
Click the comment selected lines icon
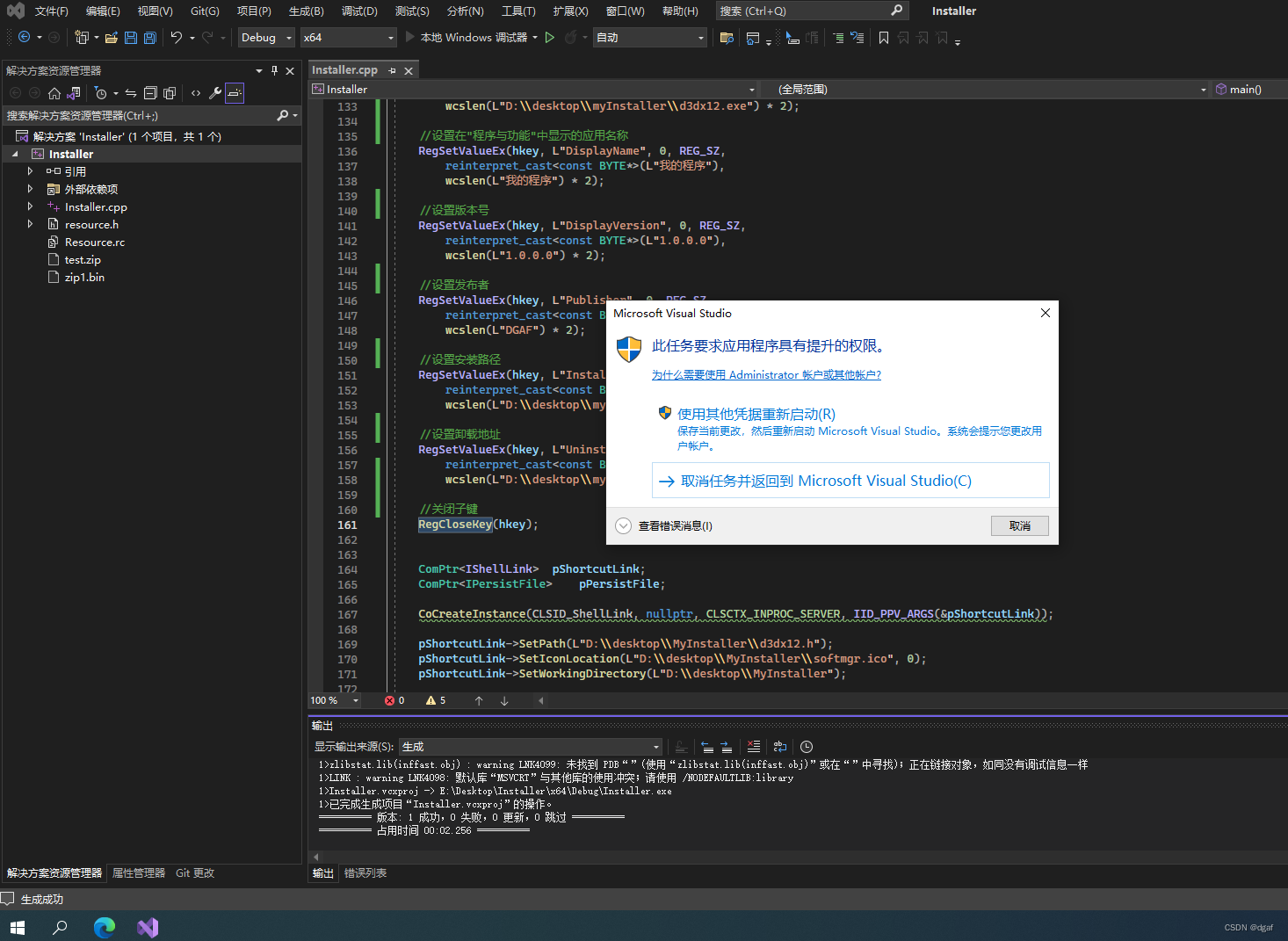pos(838,37)
